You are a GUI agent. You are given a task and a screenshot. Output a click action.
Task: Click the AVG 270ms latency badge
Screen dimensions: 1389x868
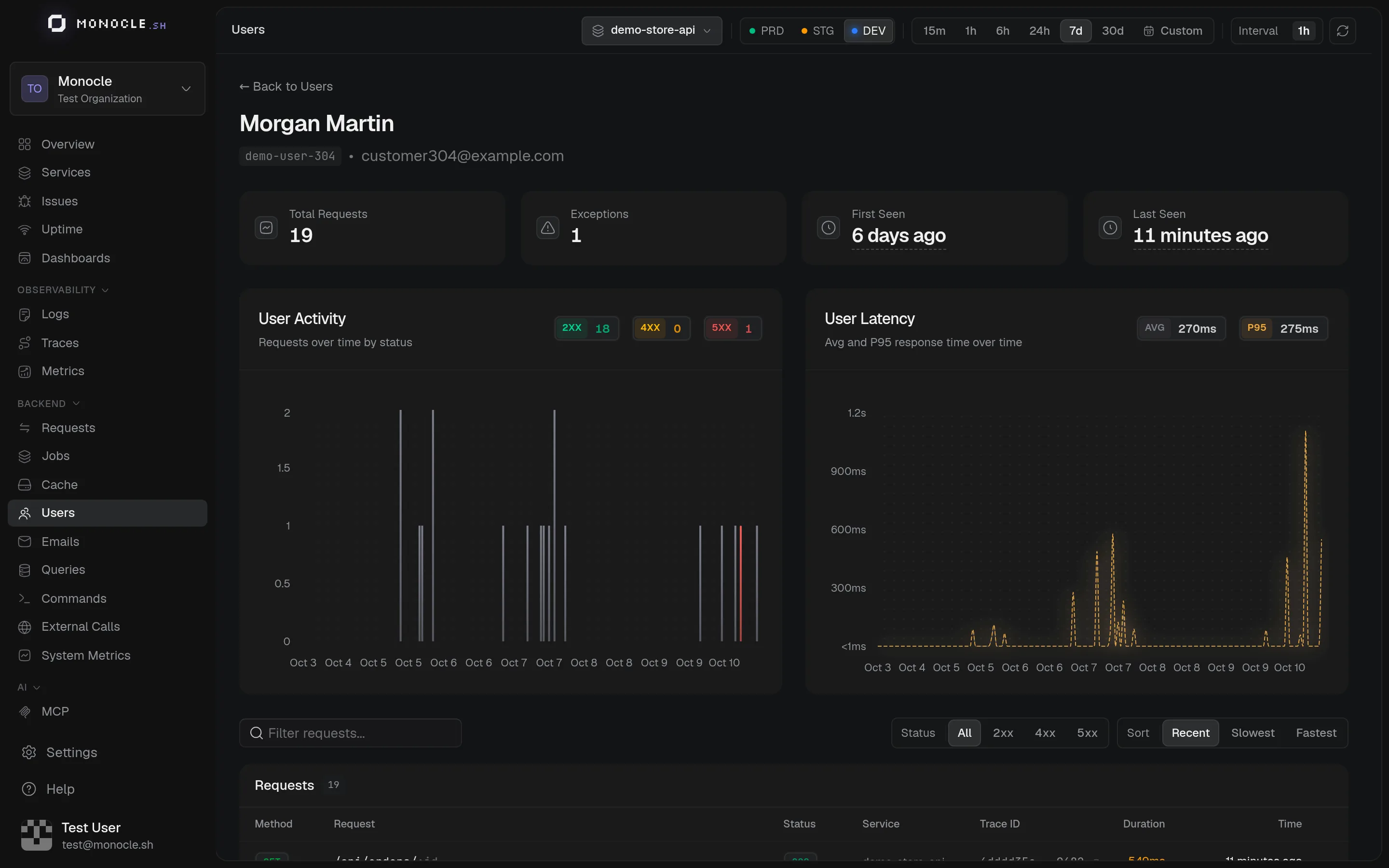click(x=1181, y=328)
